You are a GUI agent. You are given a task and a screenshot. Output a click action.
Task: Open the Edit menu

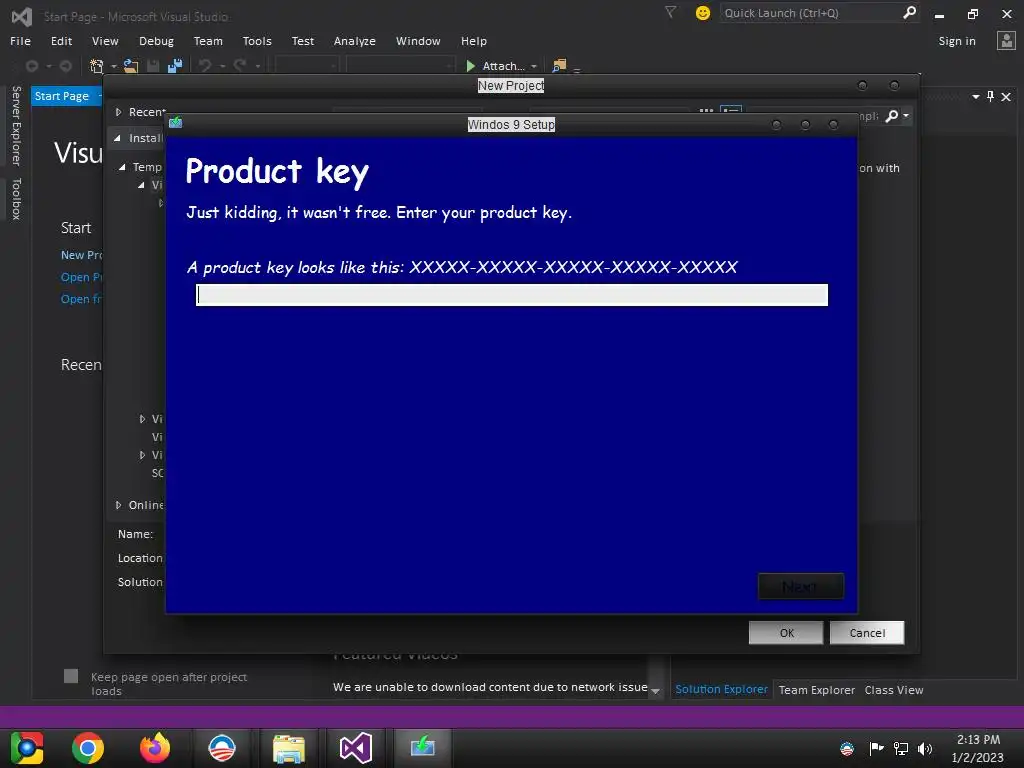pos(61,41)
